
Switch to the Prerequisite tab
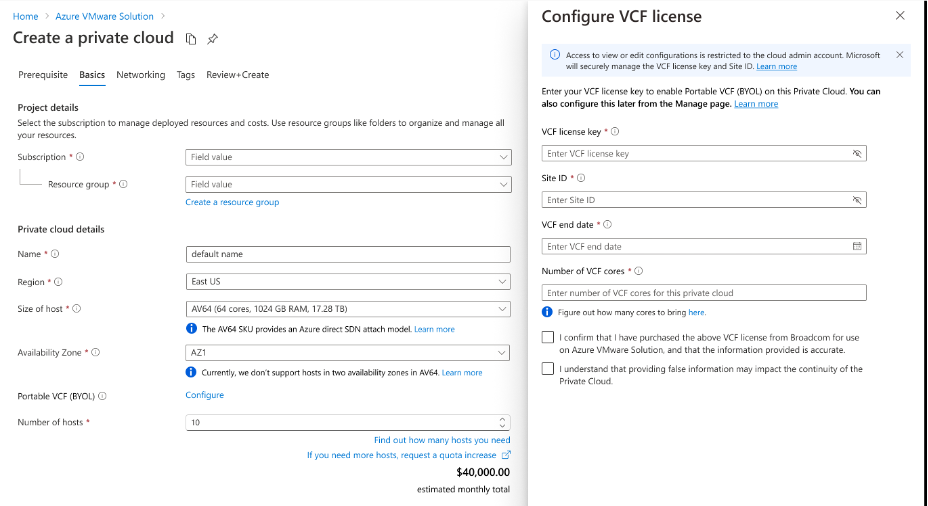click(x=43, y=75)
